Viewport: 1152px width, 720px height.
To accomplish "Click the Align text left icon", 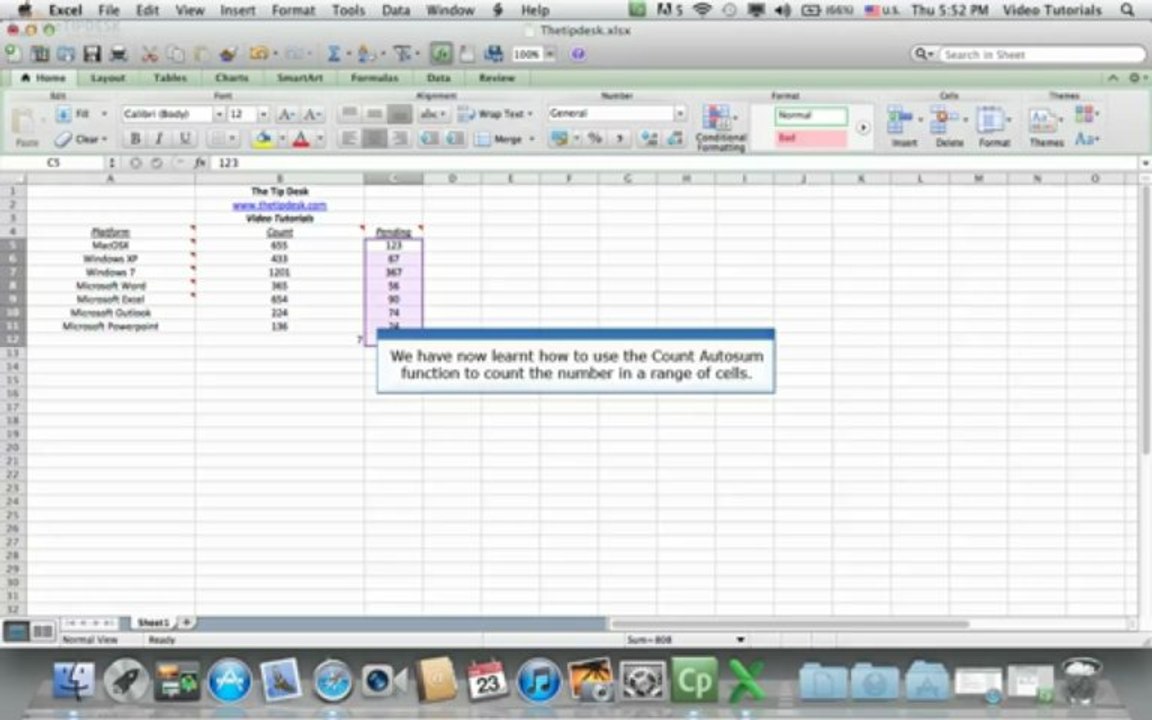I will 350,138.
